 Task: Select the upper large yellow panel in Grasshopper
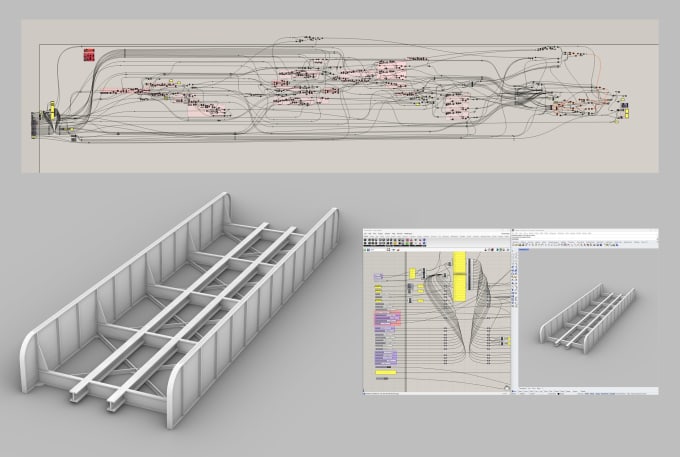(x=459, y=263)
